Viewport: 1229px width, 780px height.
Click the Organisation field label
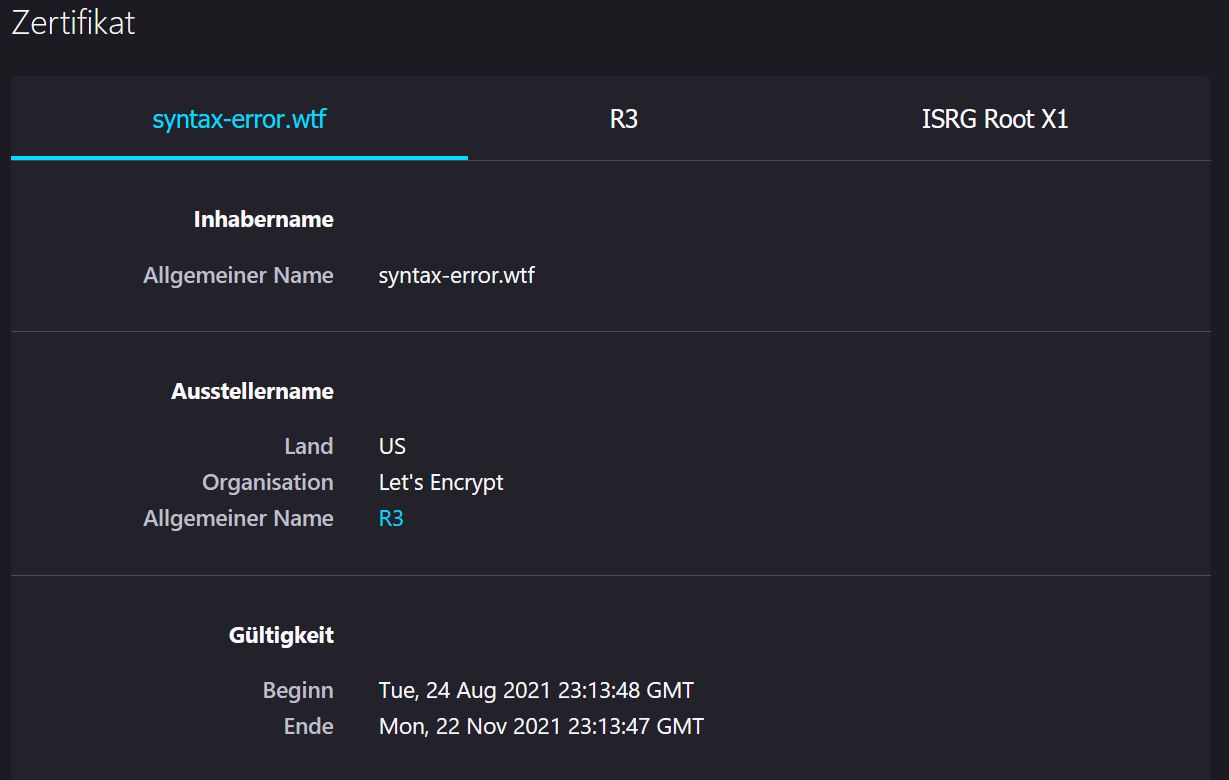point(268,482)
